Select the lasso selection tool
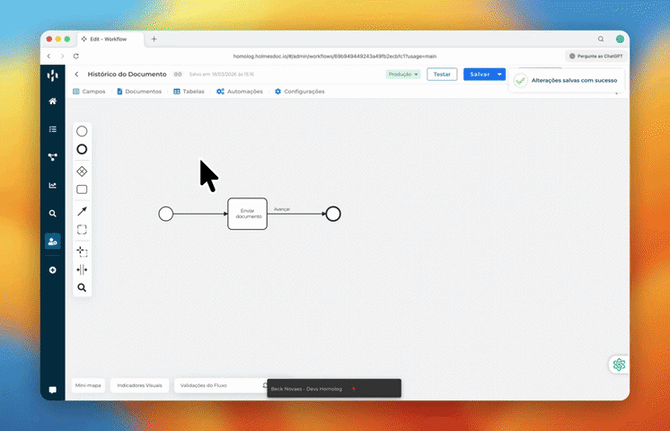Viewport: 670px width, 431px height. (82, 229)
